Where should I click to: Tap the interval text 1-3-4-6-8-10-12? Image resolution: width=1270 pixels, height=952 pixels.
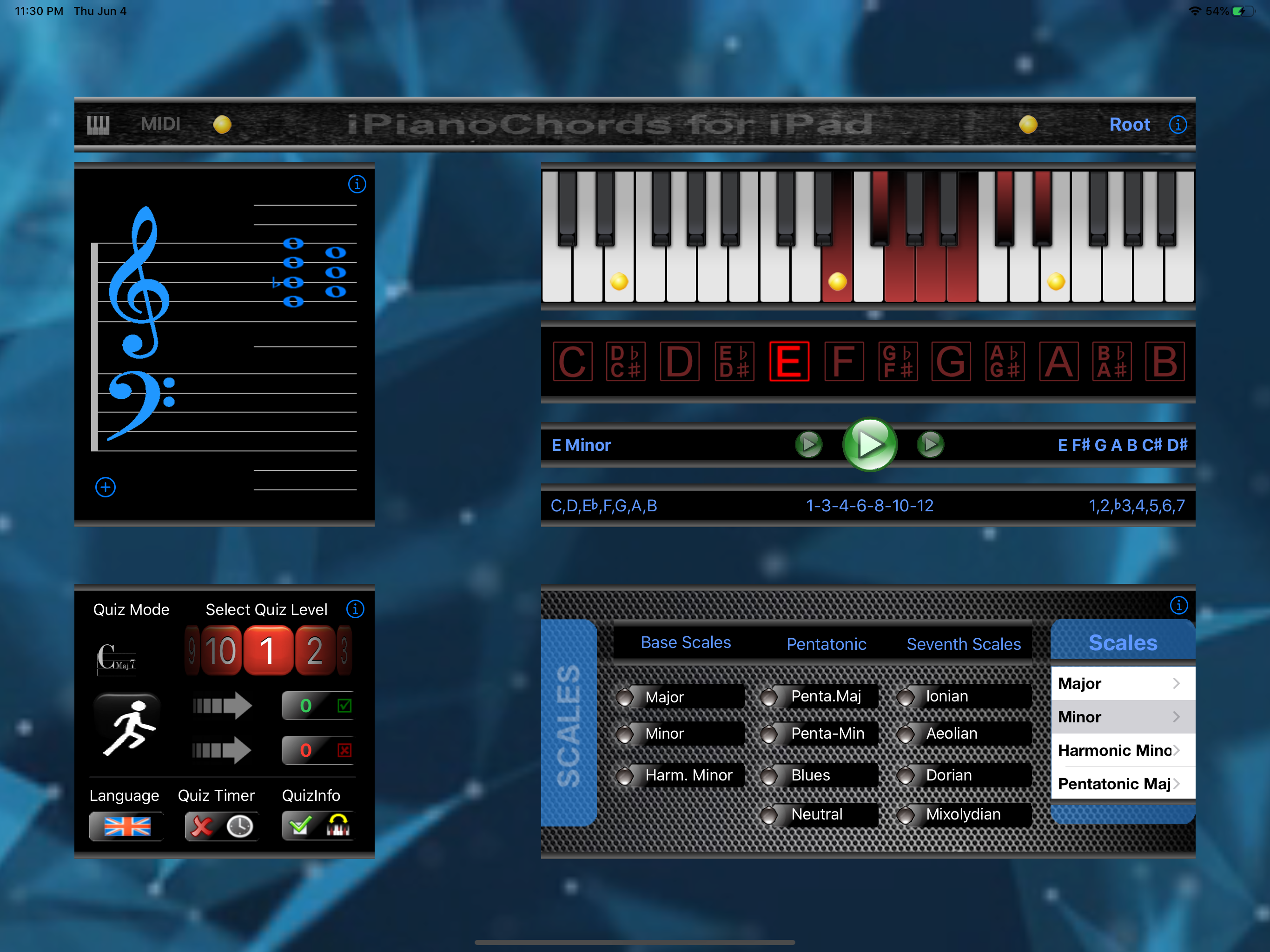pos(869,506)
